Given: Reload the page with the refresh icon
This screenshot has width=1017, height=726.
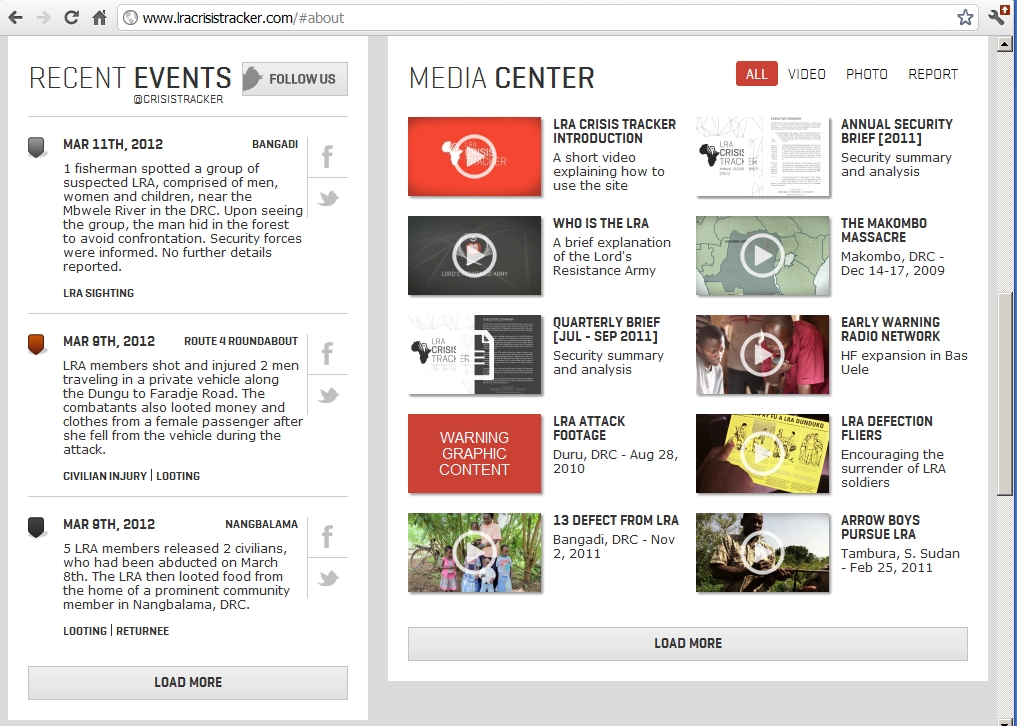Looking at the screenshot, I should 71,18.
